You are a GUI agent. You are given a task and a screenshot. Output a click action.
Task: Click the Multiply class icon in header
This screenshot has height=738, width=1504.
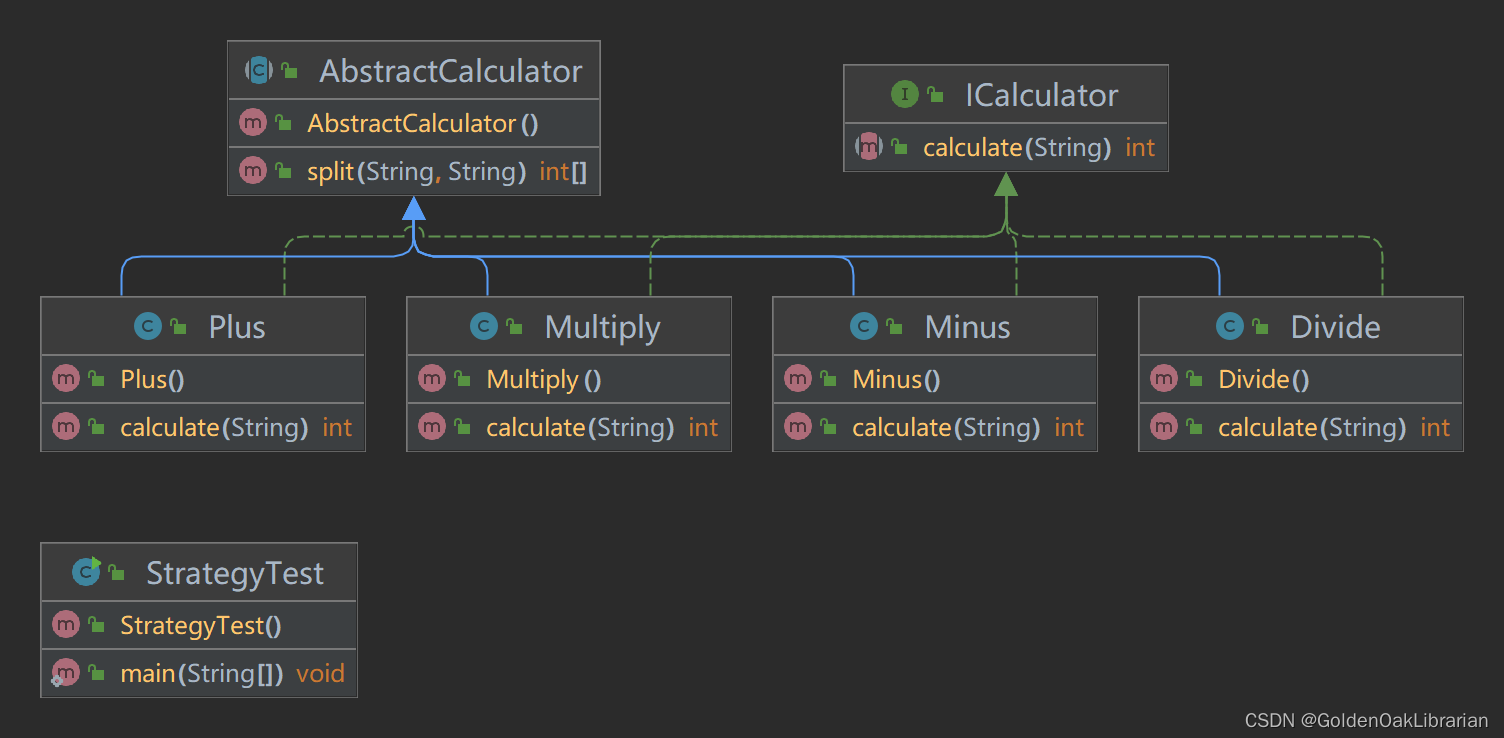click(x=483, y=327)
